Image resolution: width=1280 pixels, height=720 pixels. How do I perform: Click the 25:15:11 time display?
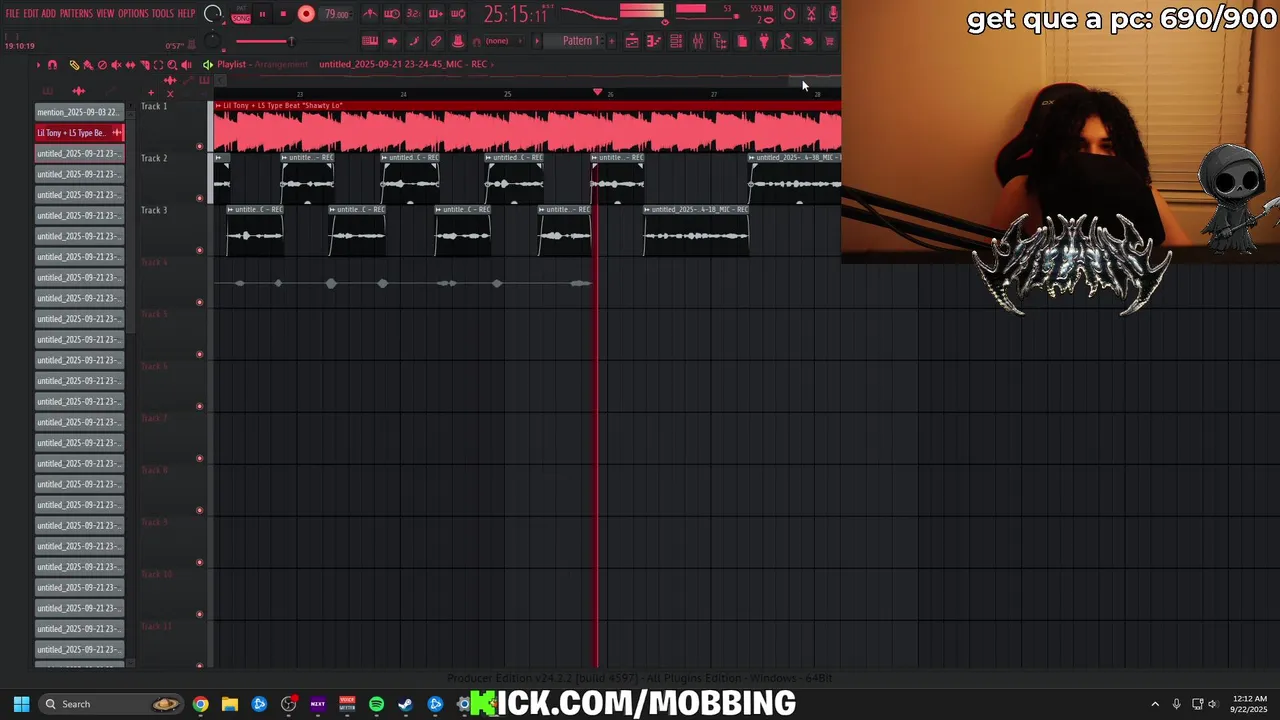[x=515, y=14]
